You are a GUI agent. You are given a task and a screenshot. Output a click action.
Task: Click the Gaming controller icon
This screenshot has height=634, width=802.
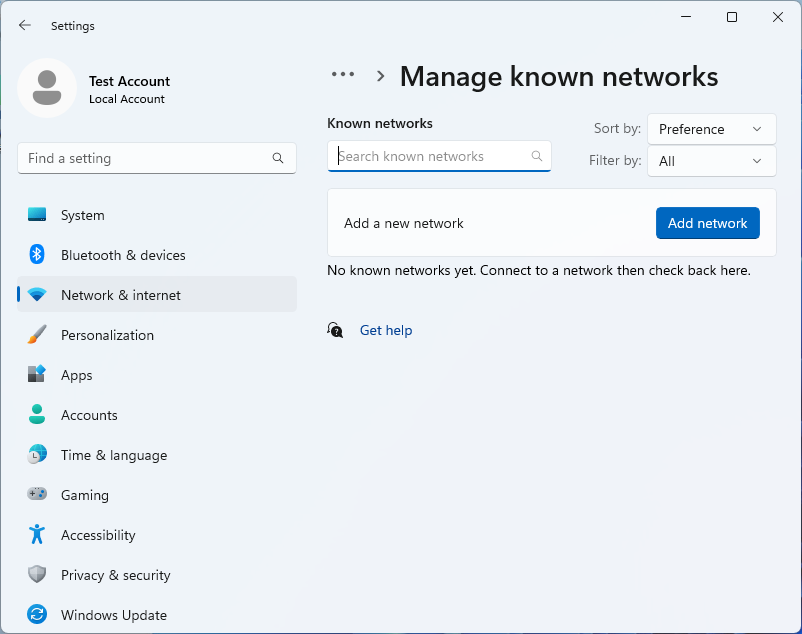click(37, 494)
